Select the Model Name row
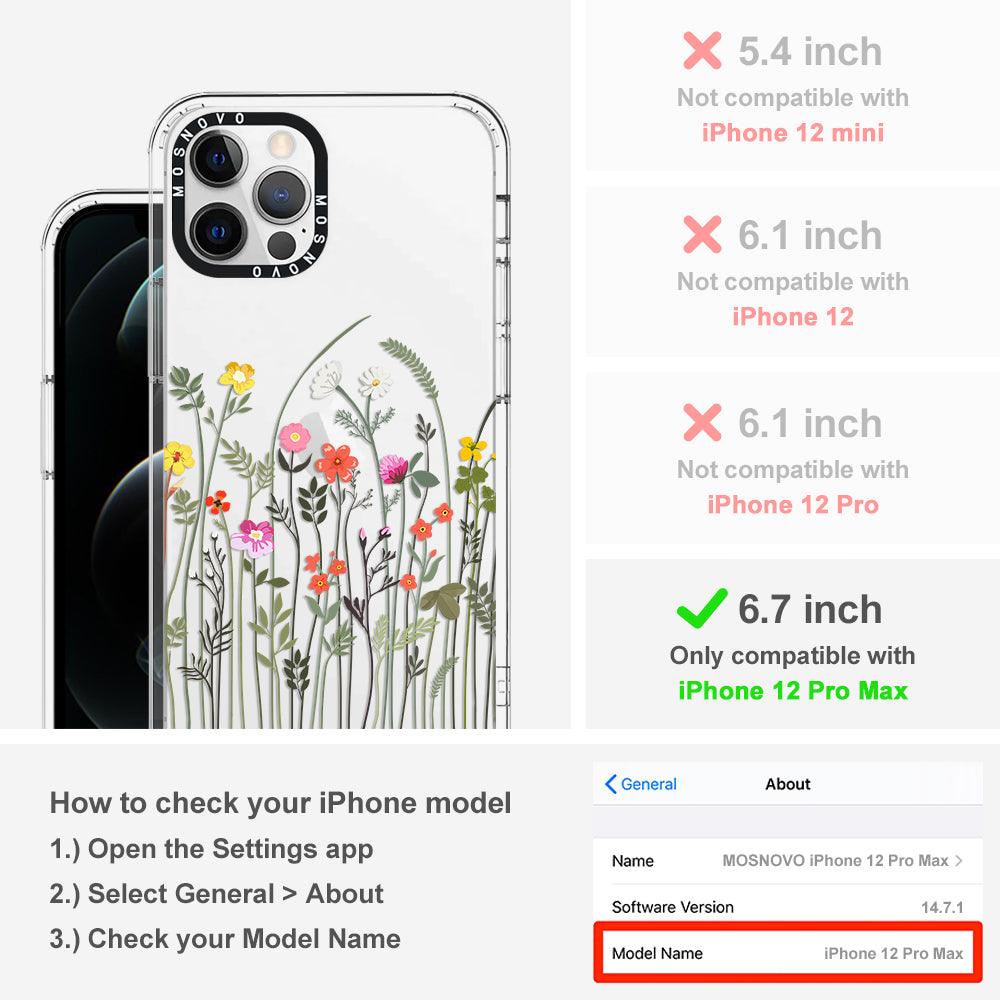The image size is (1000, 1000). (x=788, y=953)
